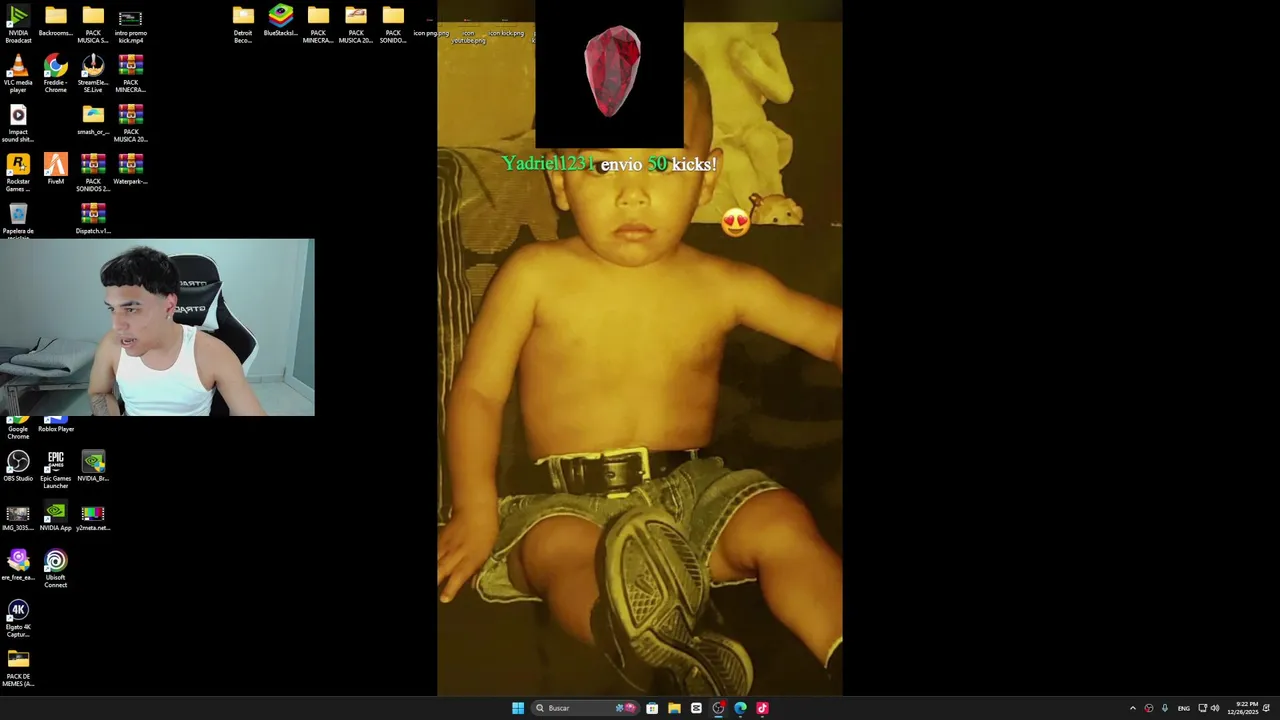Screen dimensions: 1280x720
Task: Open Papelera de reciclaje recycle bin
Action: tap(18, 220)
